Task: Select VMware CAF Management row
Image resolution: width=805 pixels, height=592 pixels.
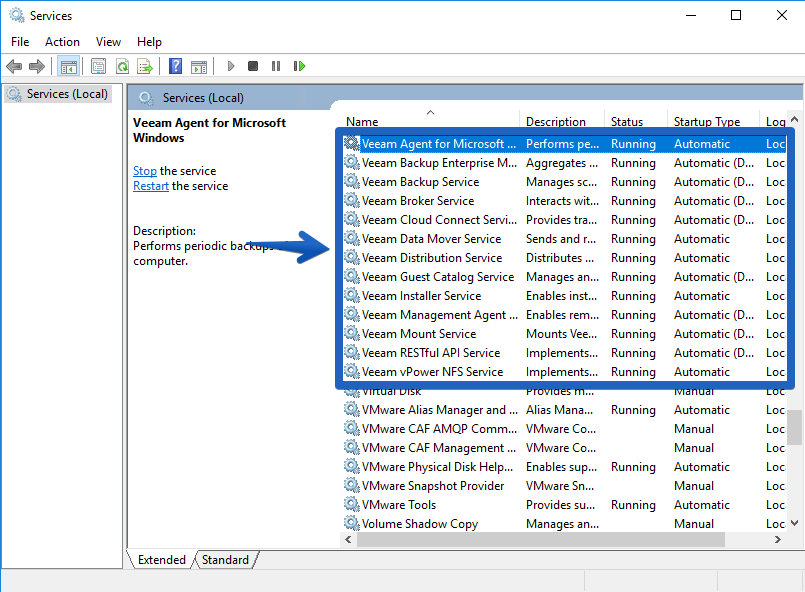Action: pos(564,447)
